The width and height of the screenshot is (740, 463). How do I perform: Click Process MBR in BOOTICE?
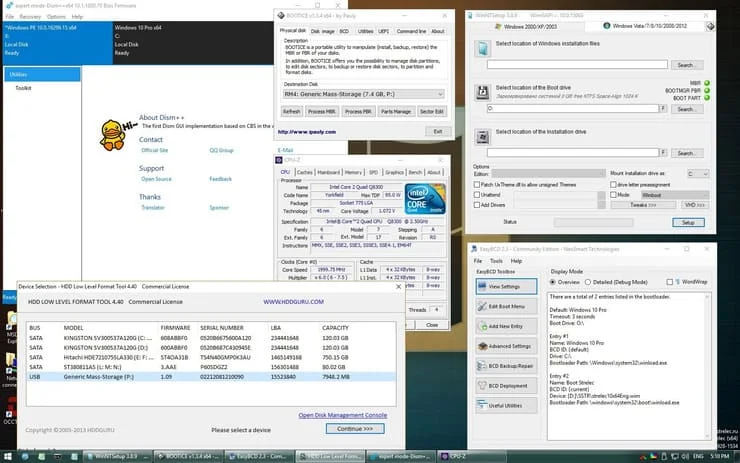pos(322,111)
